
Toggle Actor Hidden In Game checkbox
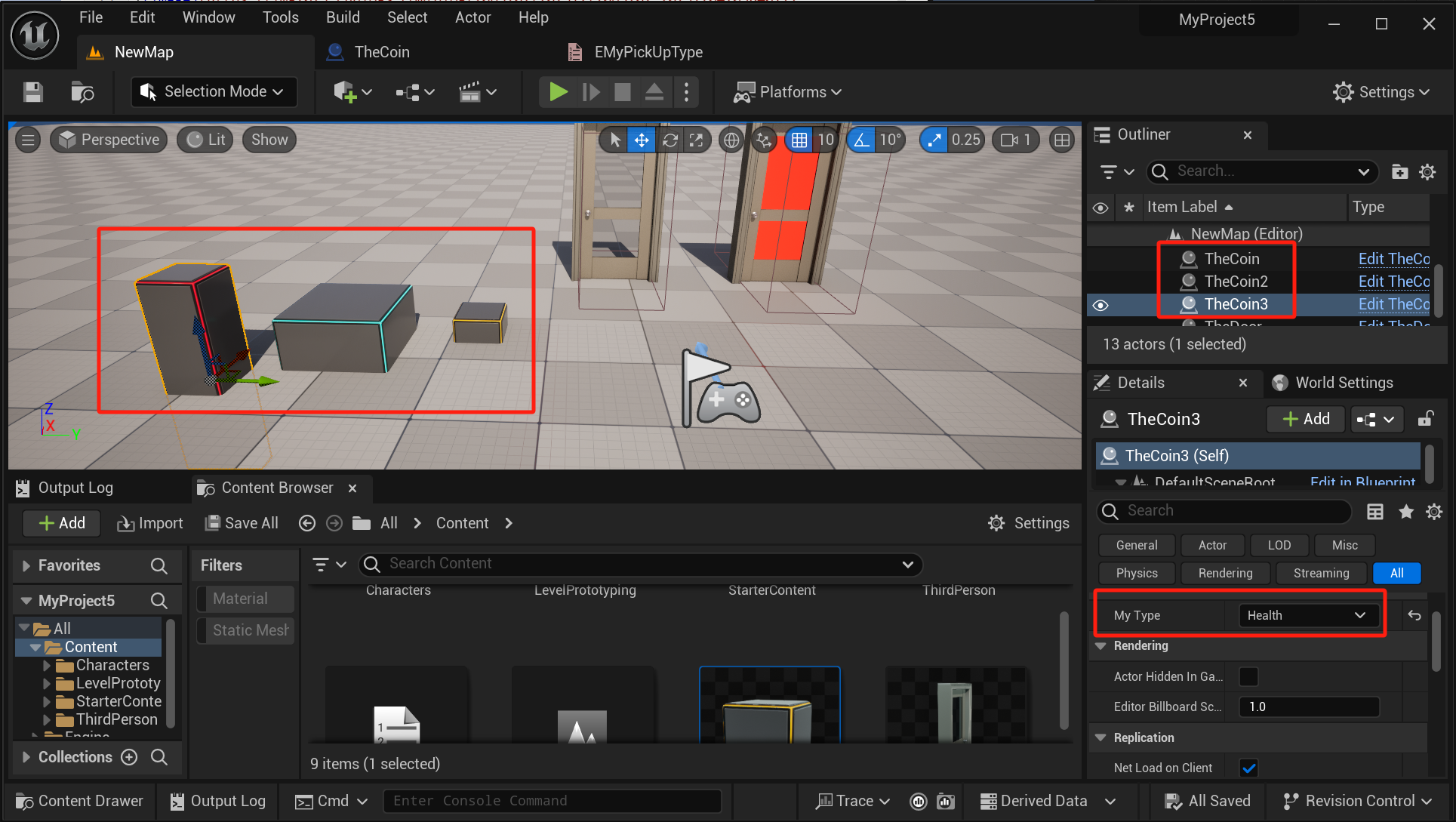(x=1249, y=676)
